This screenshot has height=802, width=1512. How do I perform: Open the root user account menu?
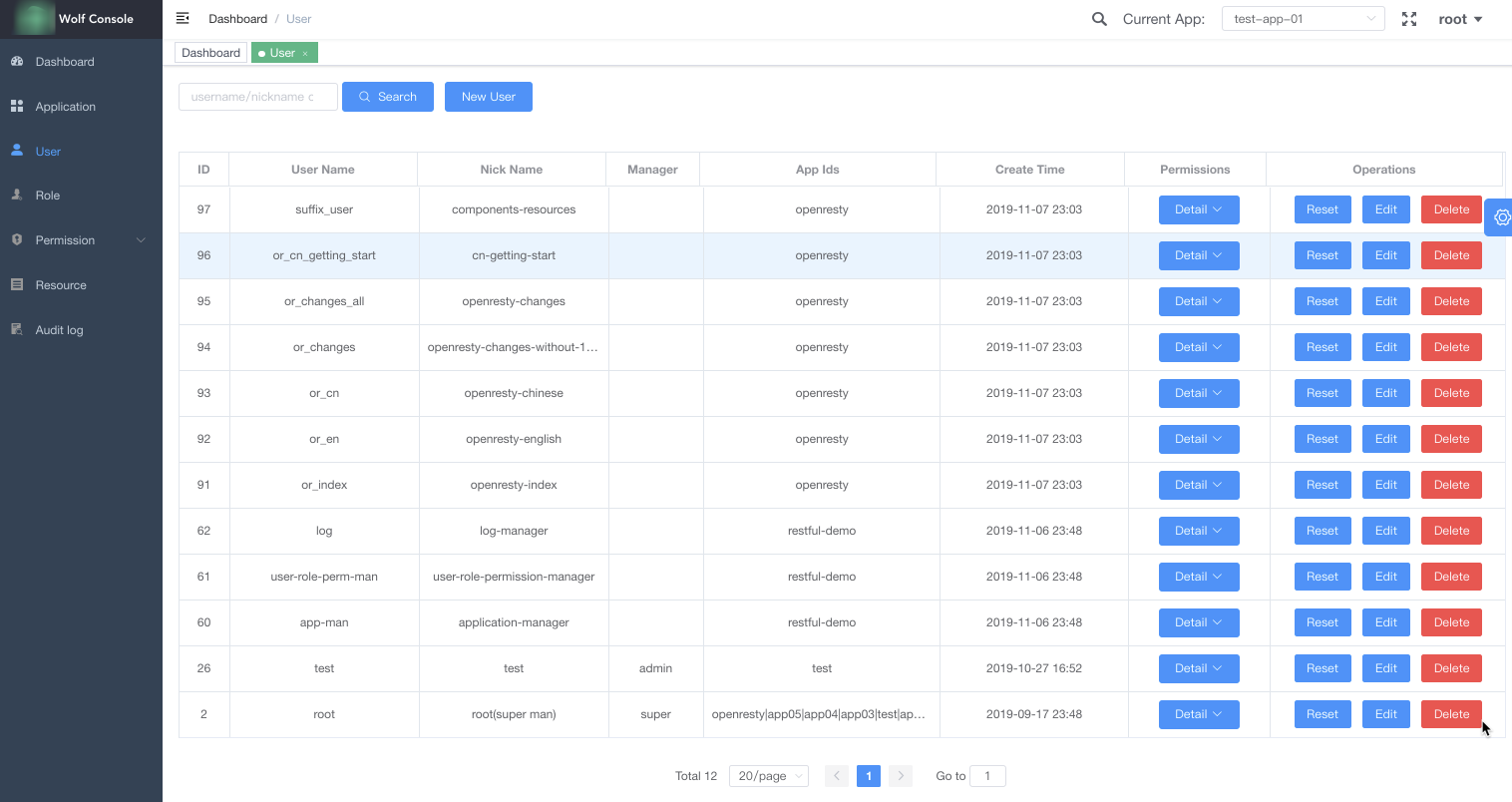[1459, 18]
